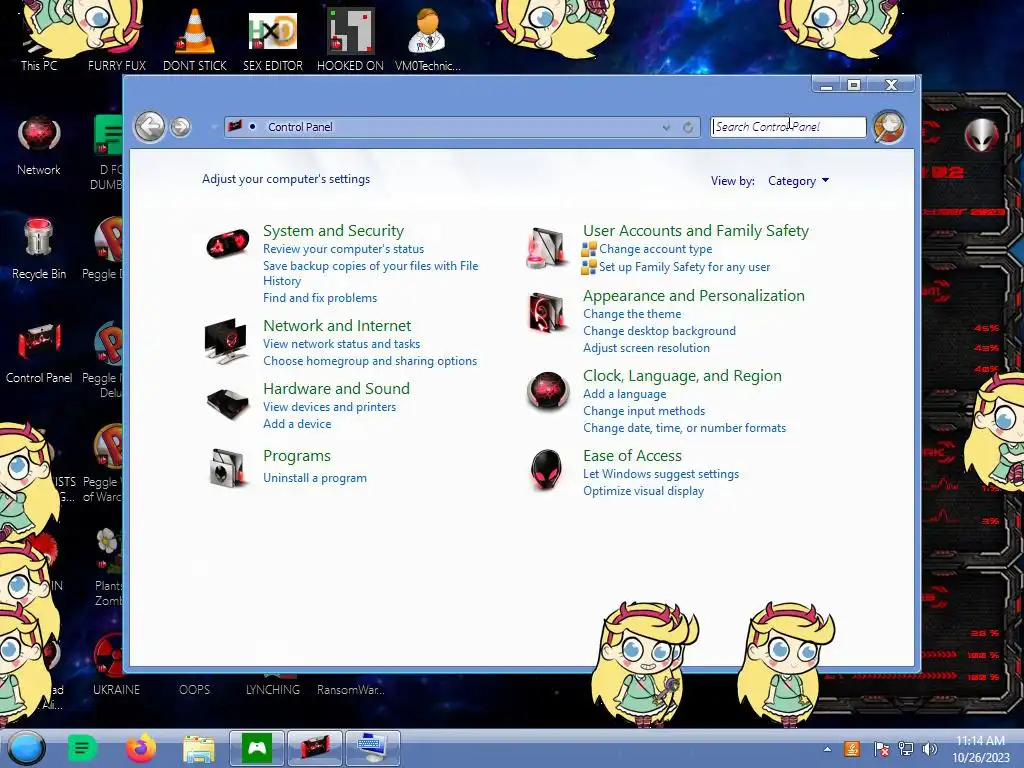Click Save backup copies with File History
1024x768 pixels.
[x=370, y=273]
